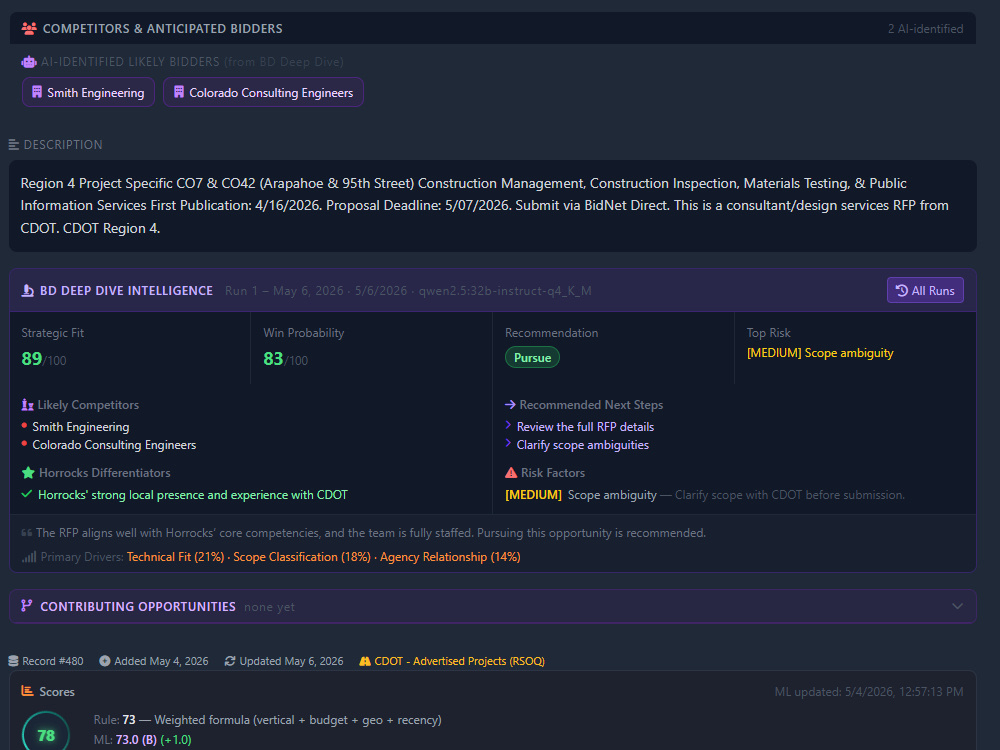Click the ML updated timestamp

click(x=869, y=691)
